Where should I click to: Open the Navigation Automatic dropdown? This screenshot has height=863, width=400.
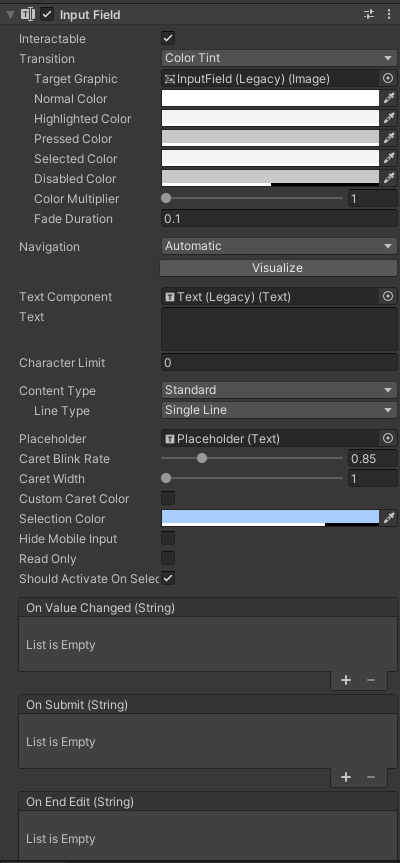pos(279,246)
